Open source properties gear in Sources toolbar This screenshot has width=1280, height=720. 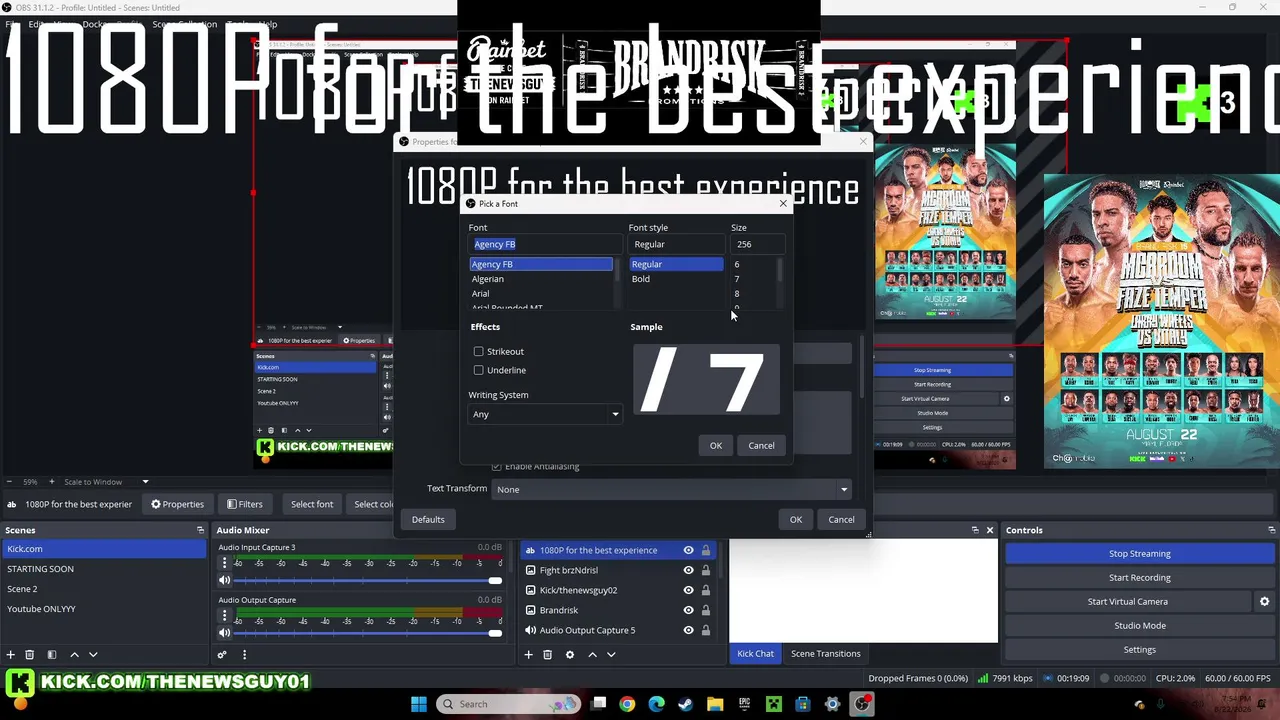click(x=570, y=654)
